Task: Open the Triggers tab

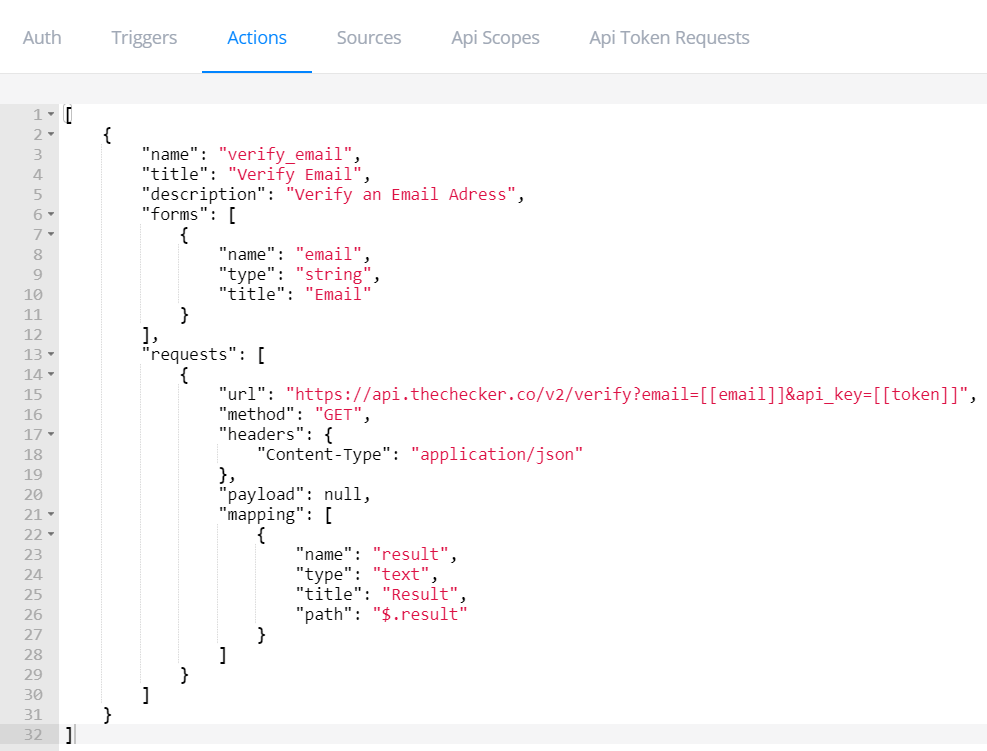Action: point(144,38)
